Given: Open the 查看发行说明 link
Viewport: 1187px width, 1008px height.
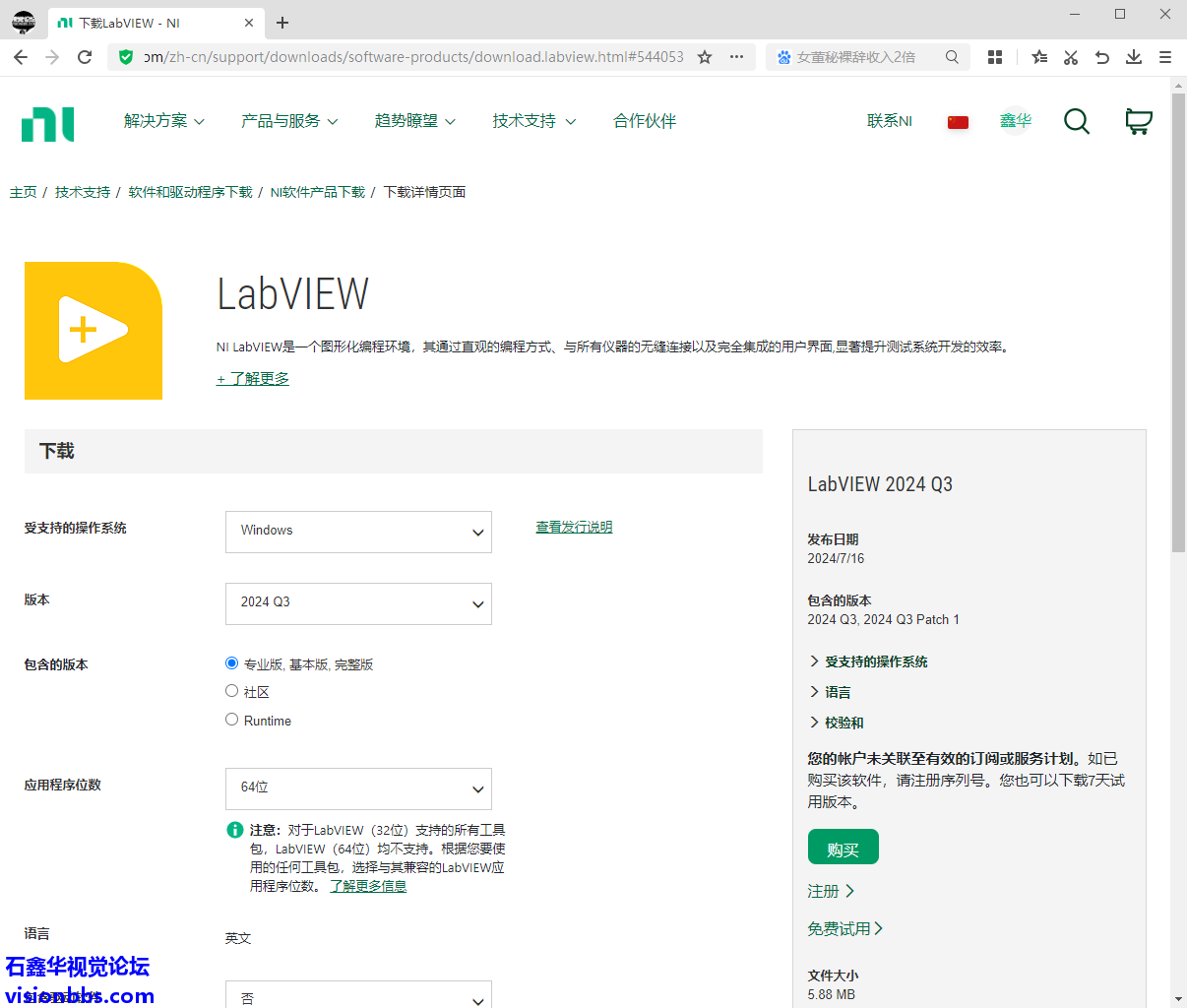Looking at the screenshot, I should click(x=574, y=528).
